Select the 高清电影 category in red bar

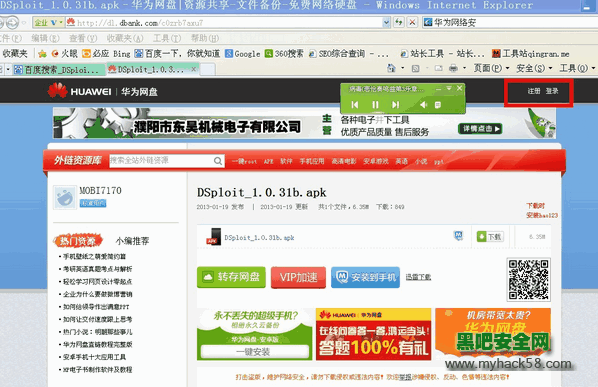pos(344,161)
